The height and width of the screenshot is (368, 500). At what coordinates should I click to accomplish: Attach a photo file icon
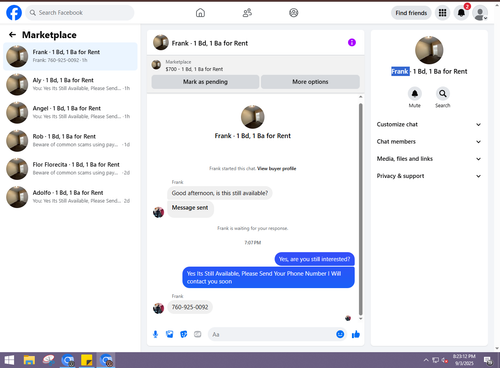coord(170,334)
